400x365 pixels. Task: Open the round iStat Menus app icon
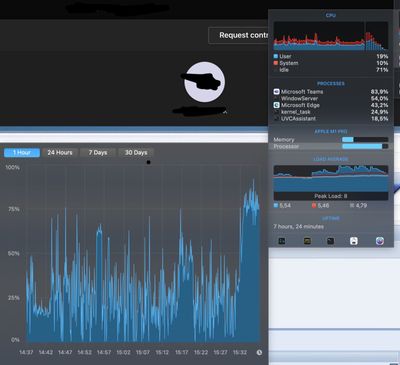click(379, 241)
